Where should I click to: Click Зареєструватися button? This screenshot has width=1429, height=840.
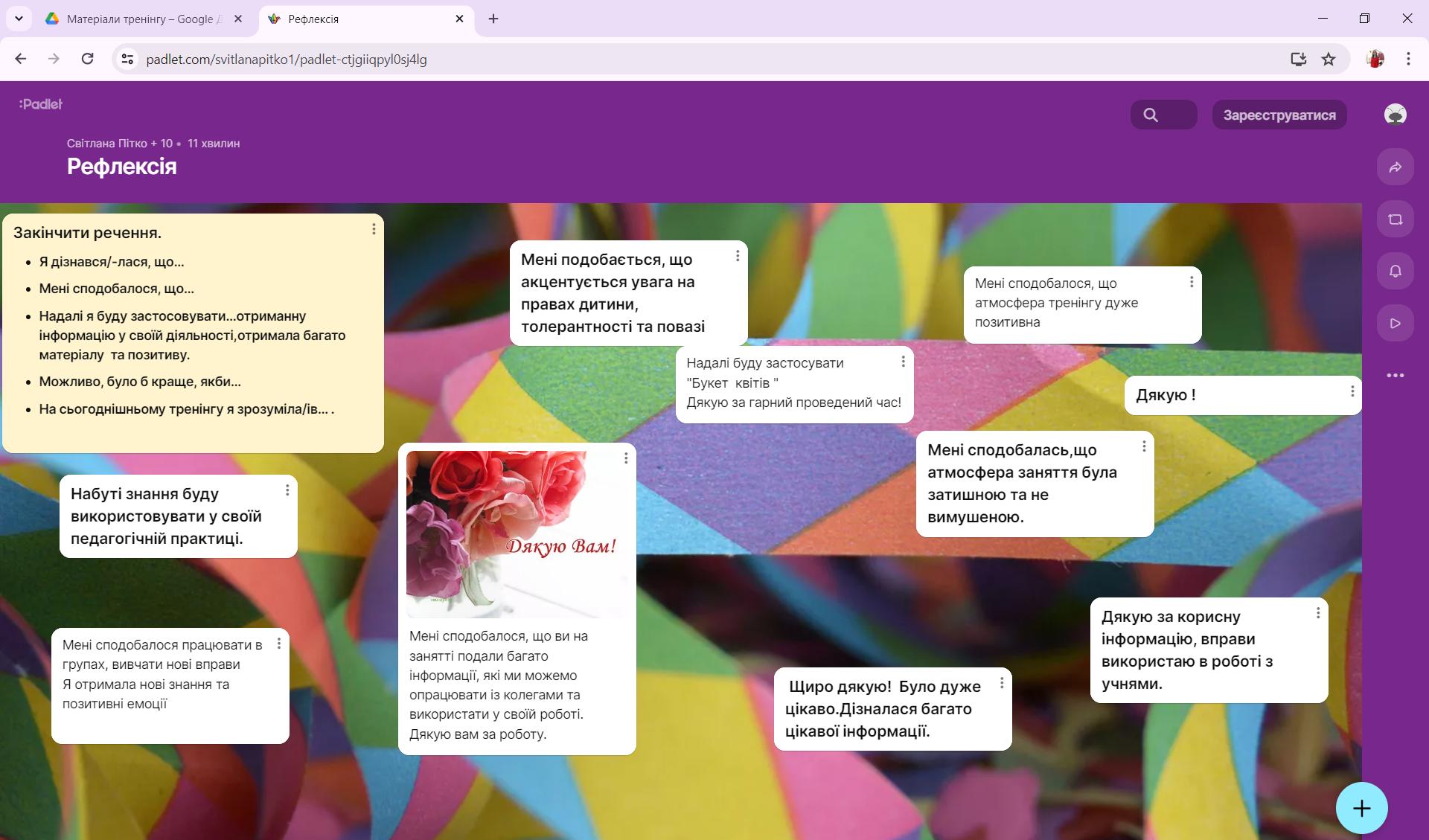(1279, 115)
